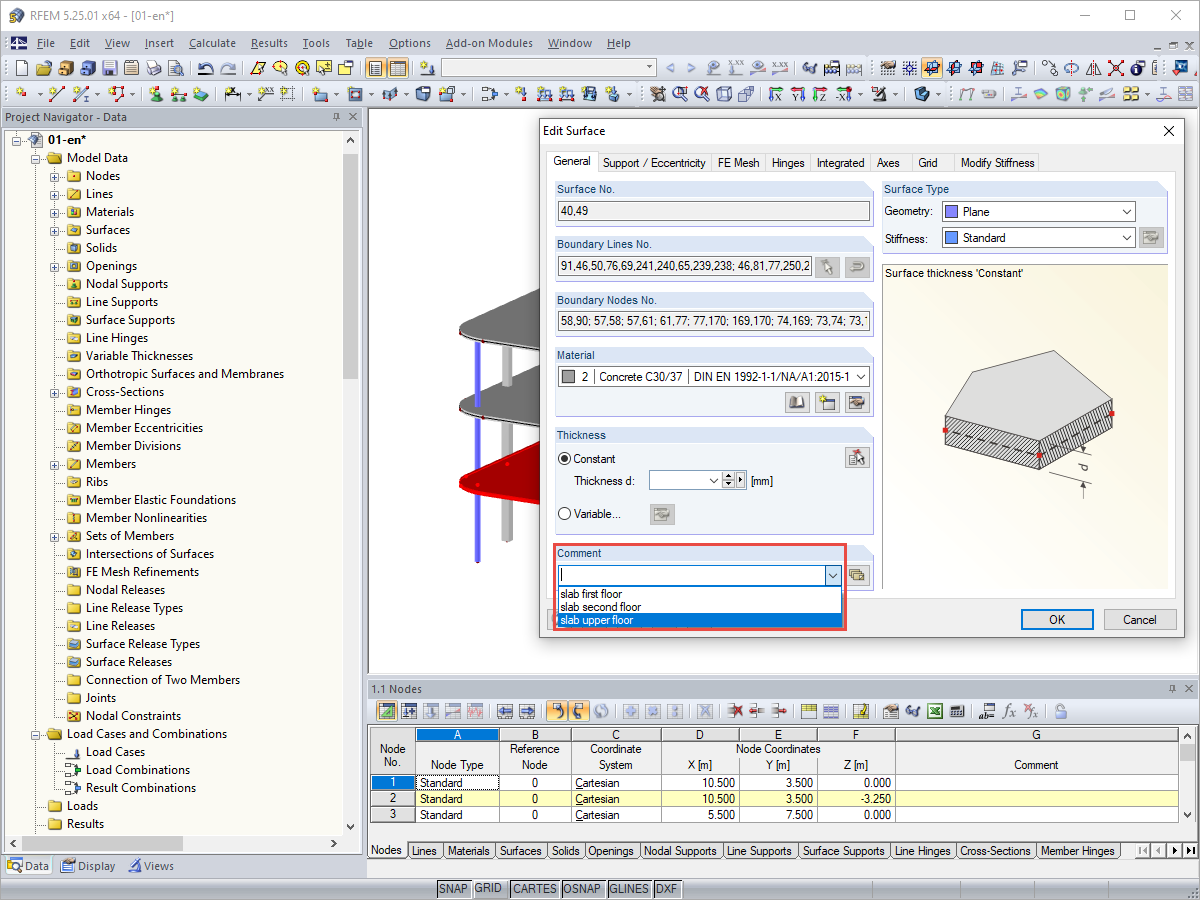The width and height of the screenshot is (1200, 900).
Task: Open the Geometry Plane dropdown
Action: (x=1127, y=212)
